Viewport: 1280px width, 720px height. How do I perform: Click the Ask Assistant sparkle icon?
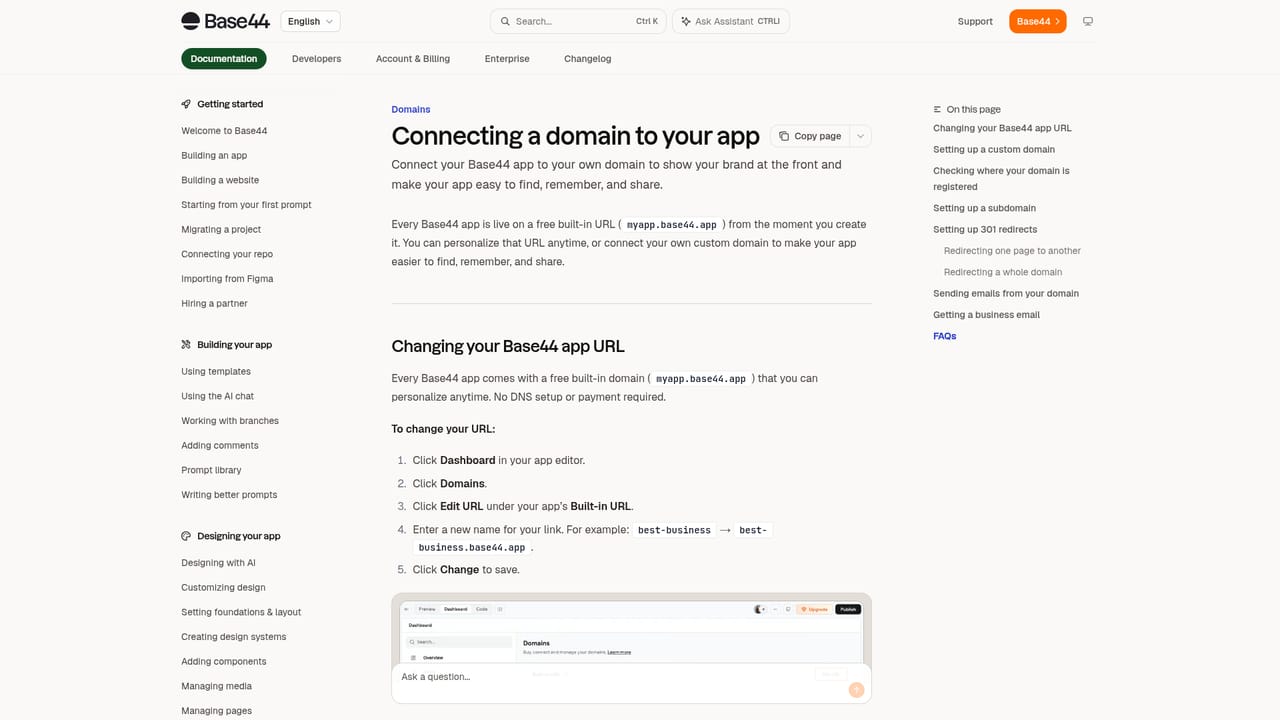(686, 21)
